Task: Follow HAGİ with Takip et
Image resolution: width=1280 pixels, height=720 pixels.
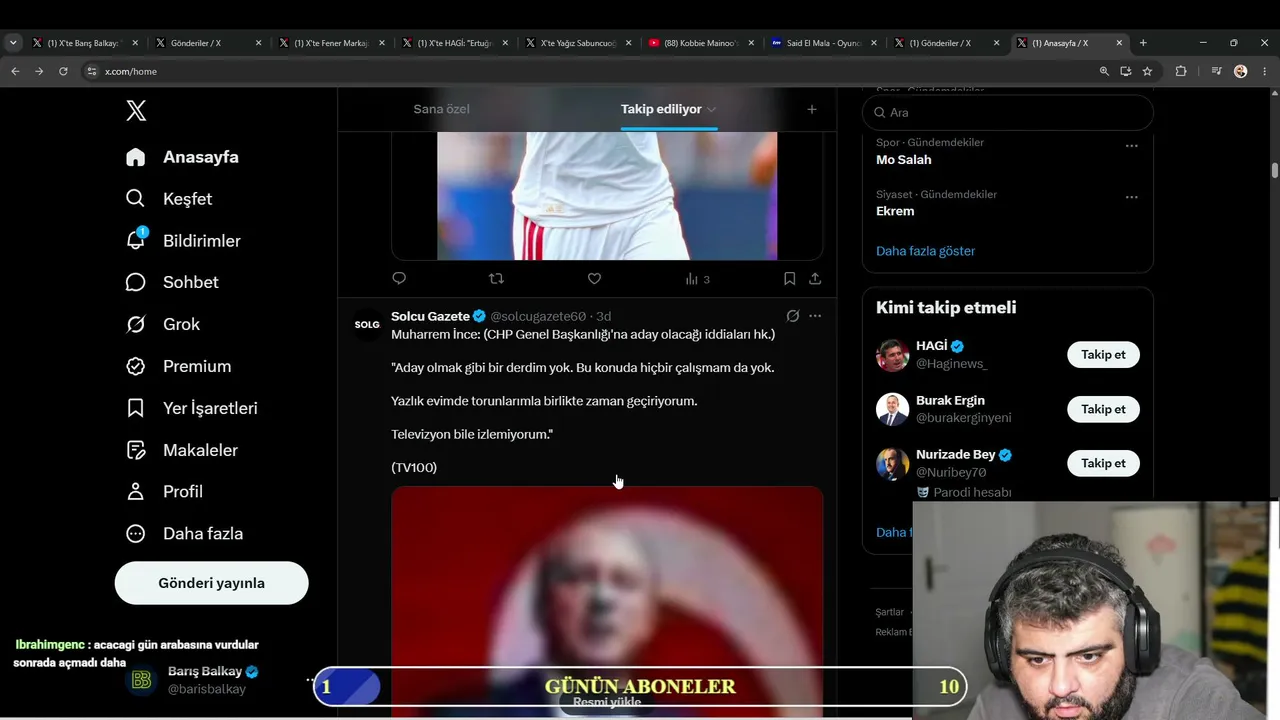Action: (x=1103, y=355)
